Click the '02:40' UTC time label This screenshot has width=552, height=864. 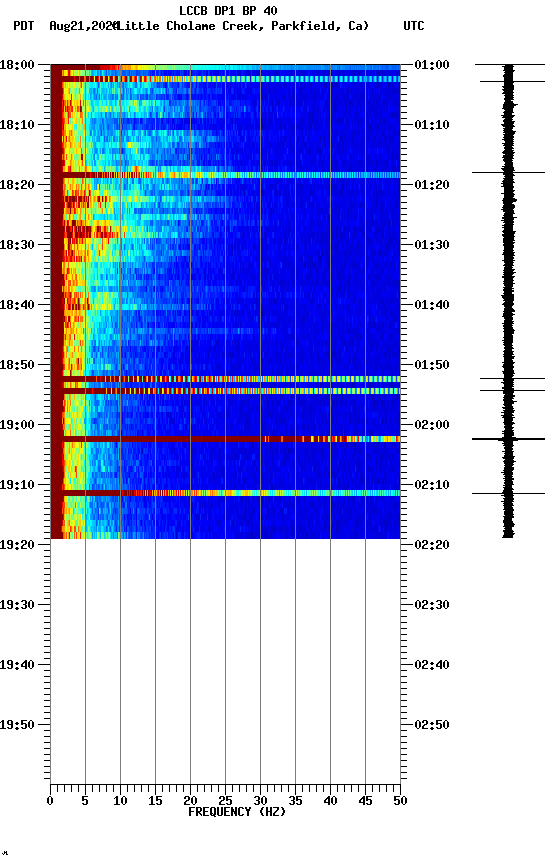pyautogui.click(x=432, y=665)
